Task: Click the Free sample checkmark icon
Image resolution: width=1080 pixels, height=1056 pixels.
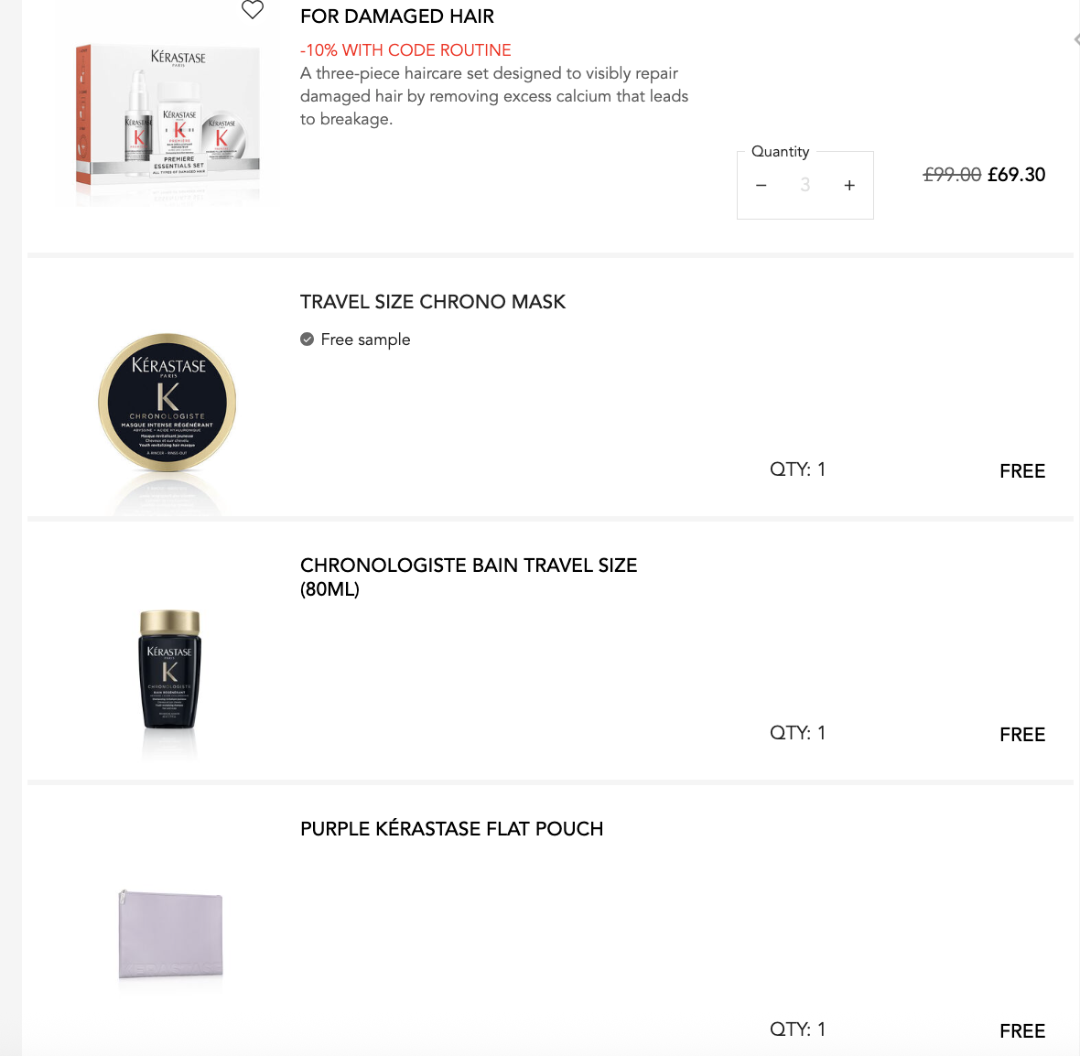Action: tap(307, 339)
